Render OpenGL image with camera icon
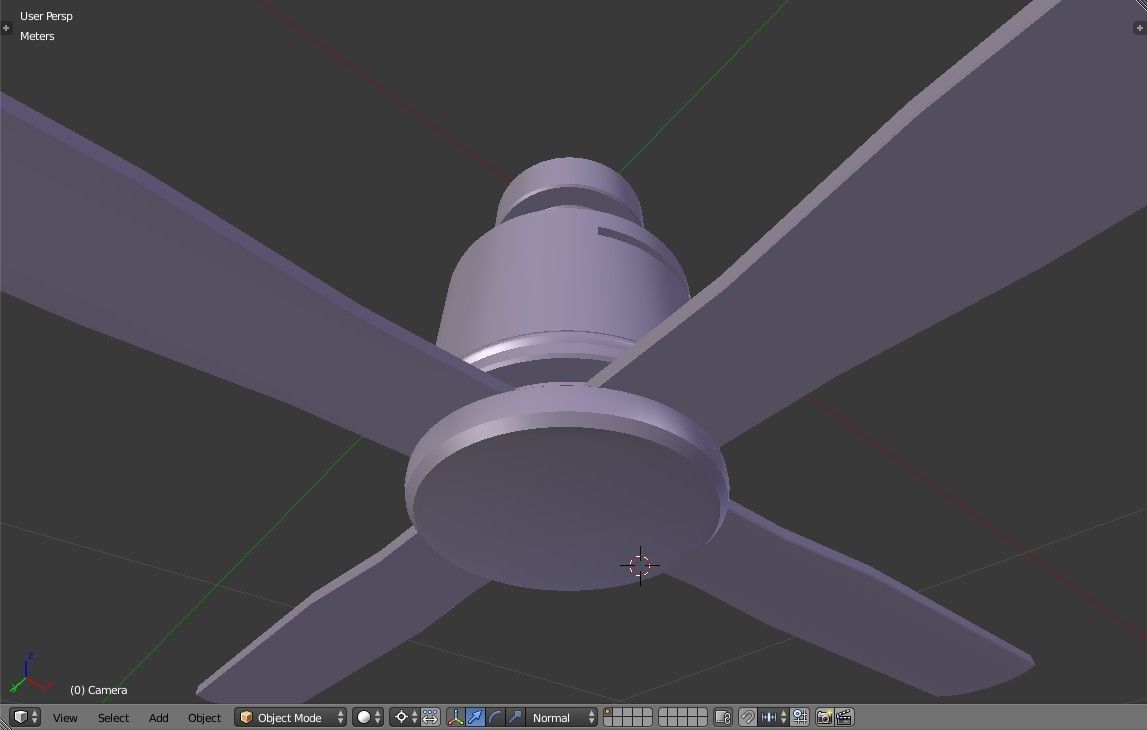The image size is (1147, 730). 824,718
